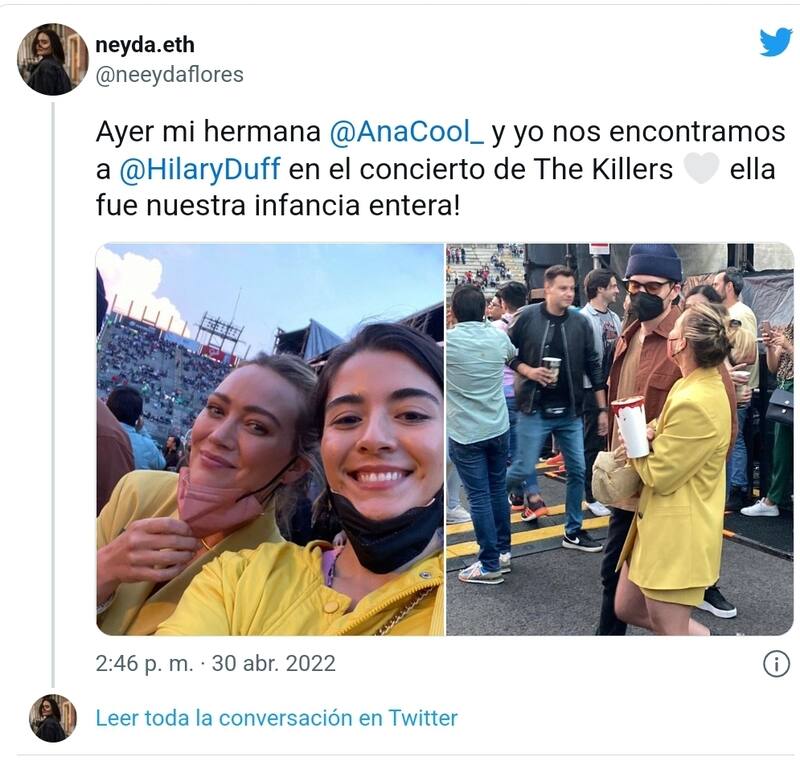The width and height of the screenshot is (800, 761).
Task: Click the vertical thread line under avatar
Action: (x=53, y=394)
